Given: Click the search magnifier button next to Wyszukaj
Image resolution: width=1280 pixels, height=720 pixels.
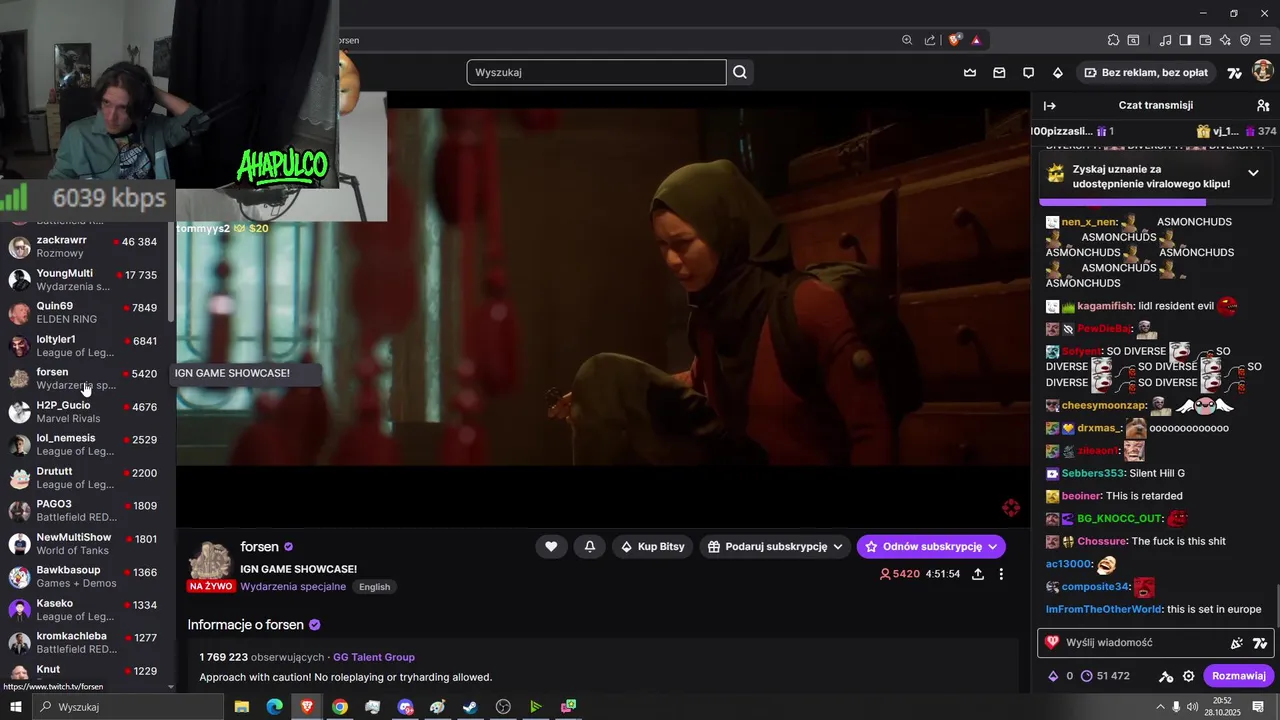Looking at the screenshot, I should pyautogui.click(x=740, y=72).
